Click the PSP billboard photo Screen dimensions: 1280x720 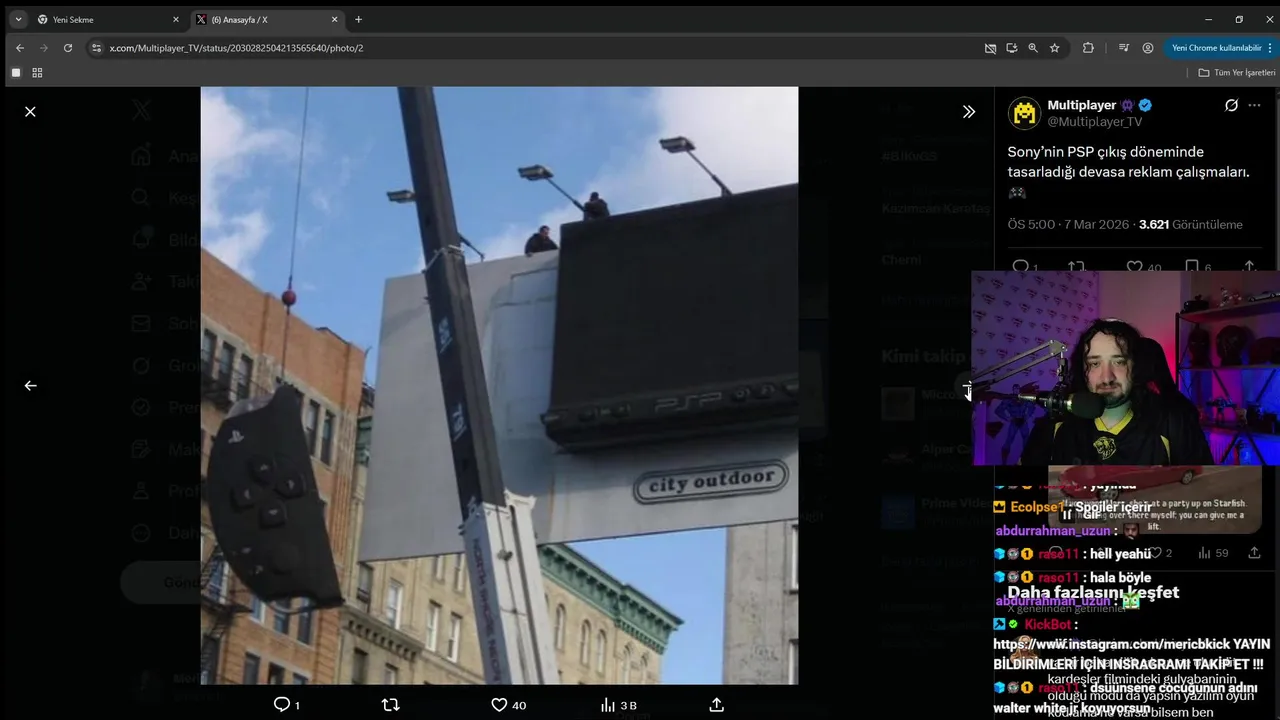click(499, 385)
